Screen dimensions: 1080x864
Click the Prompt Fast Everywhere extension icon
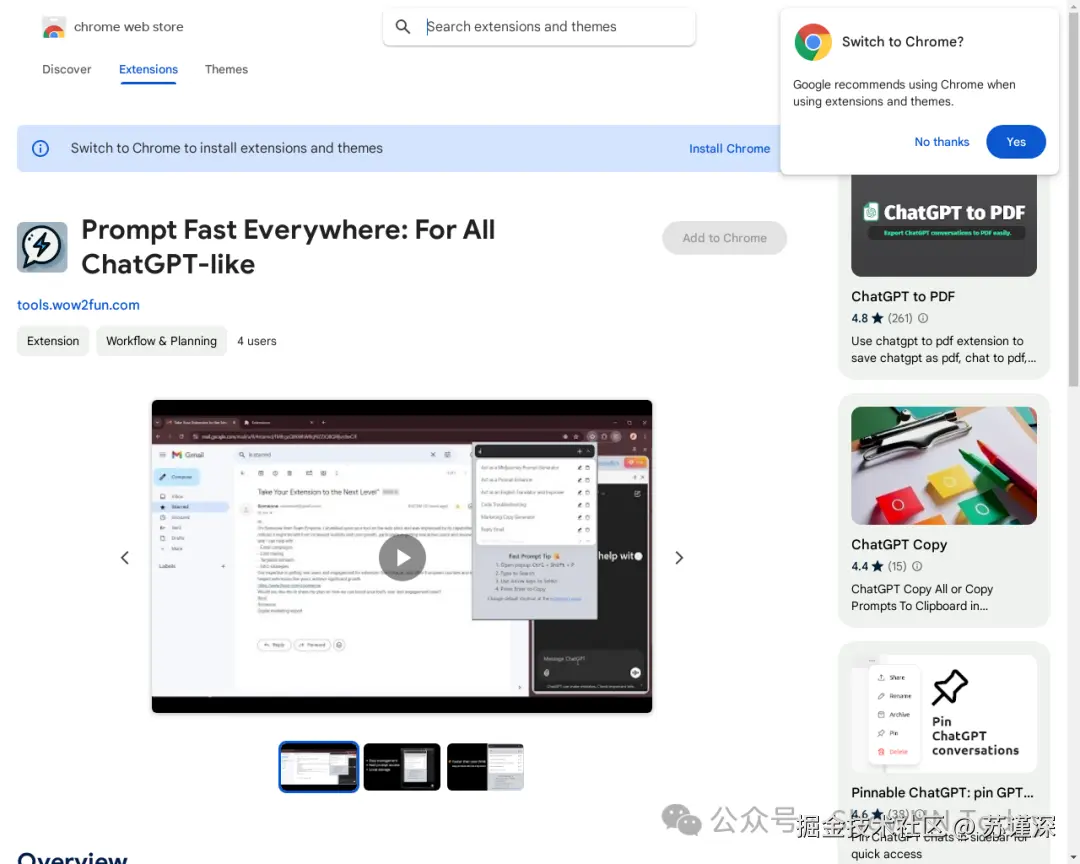point(42,247)
